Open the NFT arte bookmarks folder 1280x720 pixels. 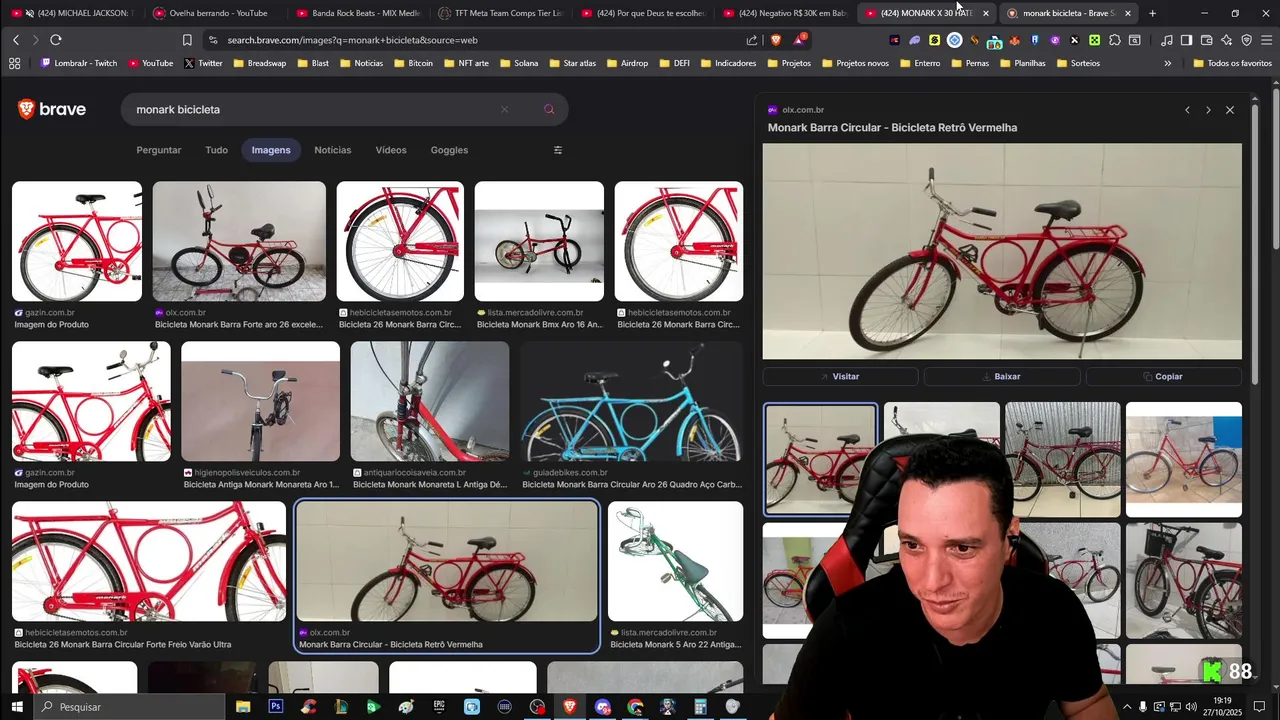pyautogui.click(x=466, y=63)
